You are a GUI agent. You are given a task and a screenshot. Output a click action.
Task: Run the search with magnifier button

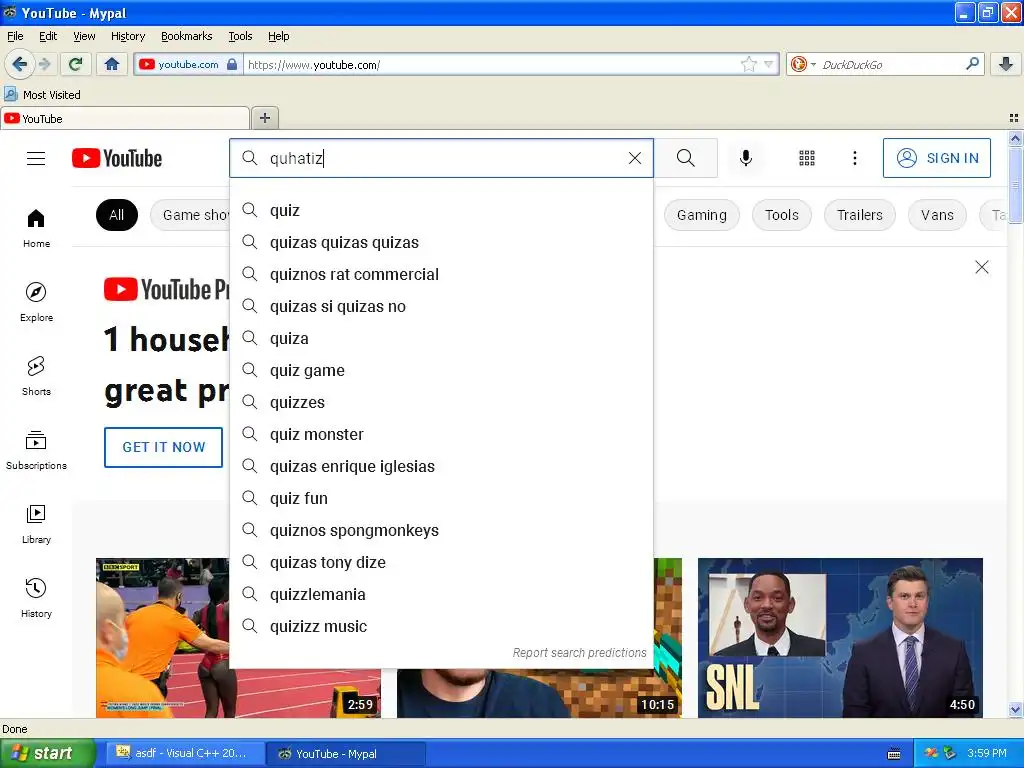(x=686, y=158)
